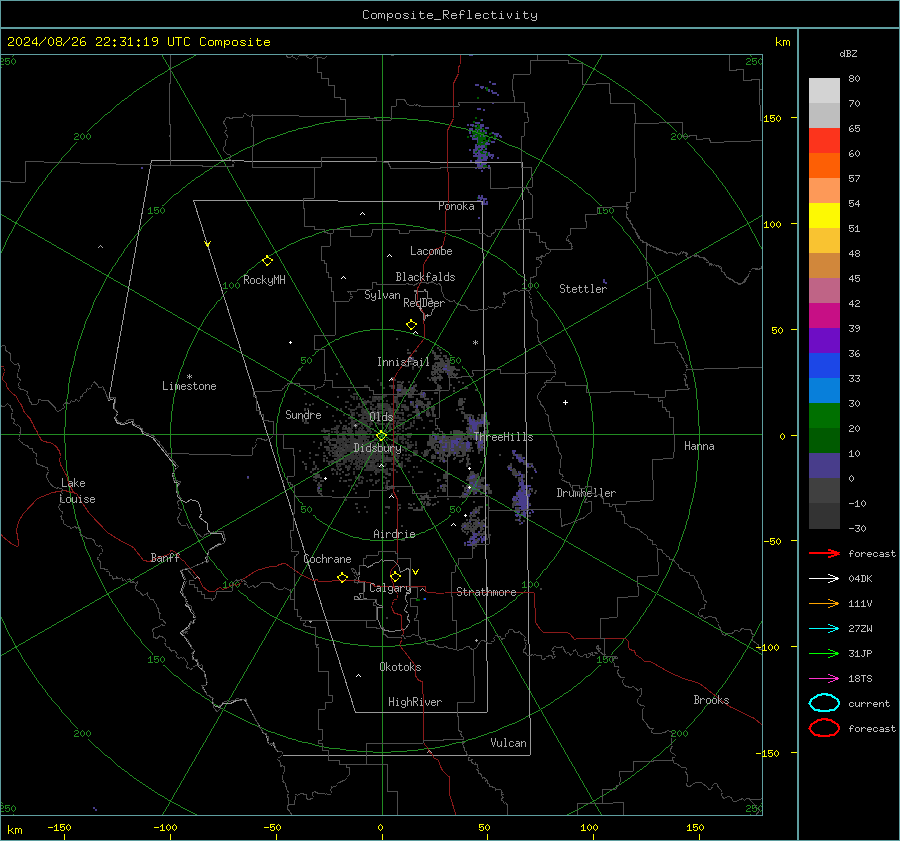
Task: Click the purple echo cluster north of Ponoka
Action: (481, 144)
